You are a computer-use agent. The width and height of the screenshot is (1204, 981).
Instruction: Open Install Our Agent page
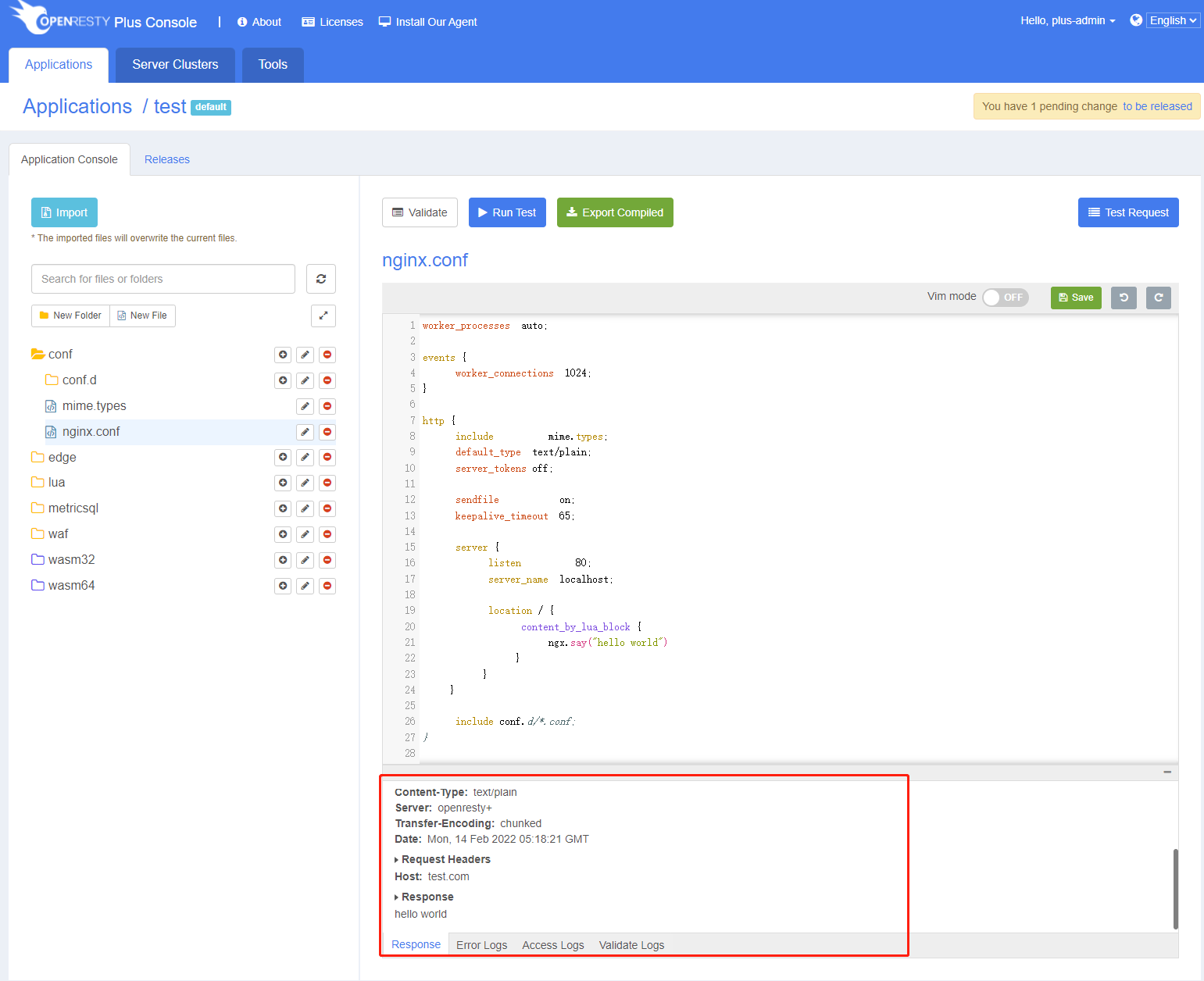(x=427, y=22)
